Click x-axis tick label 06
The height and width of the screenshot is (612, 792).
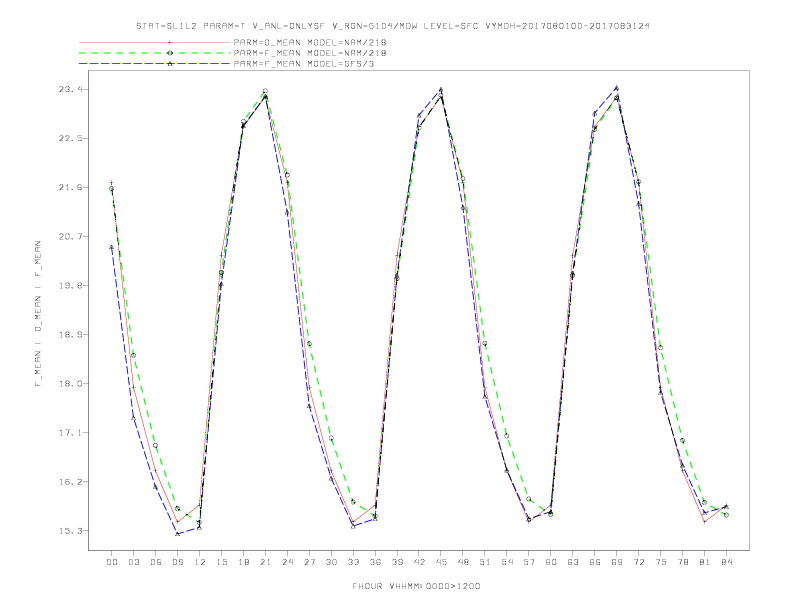[156, 562]
